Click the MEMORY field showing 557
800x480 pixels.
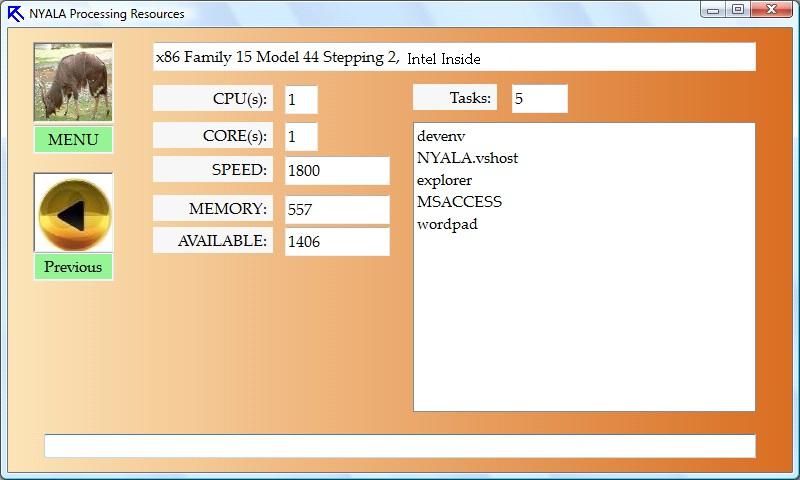(336, 209)
